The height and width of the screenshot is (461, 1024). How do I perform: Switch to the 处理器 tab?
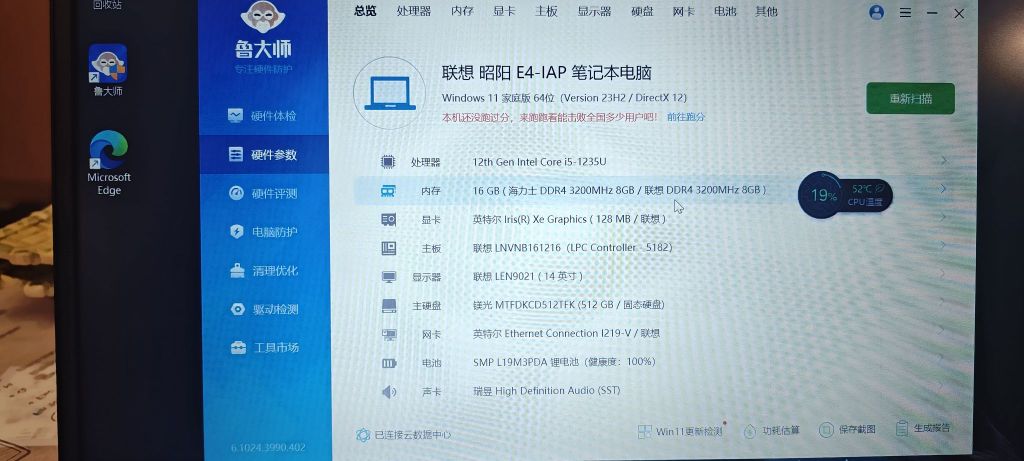point(413,11)
